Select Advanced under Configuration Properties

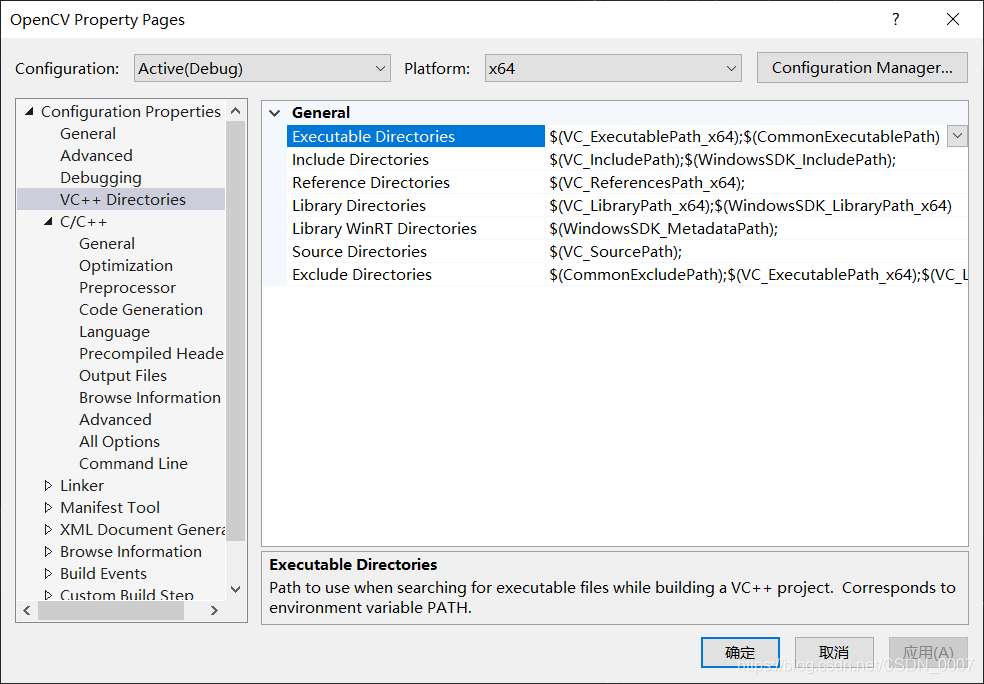pos(96,156)
